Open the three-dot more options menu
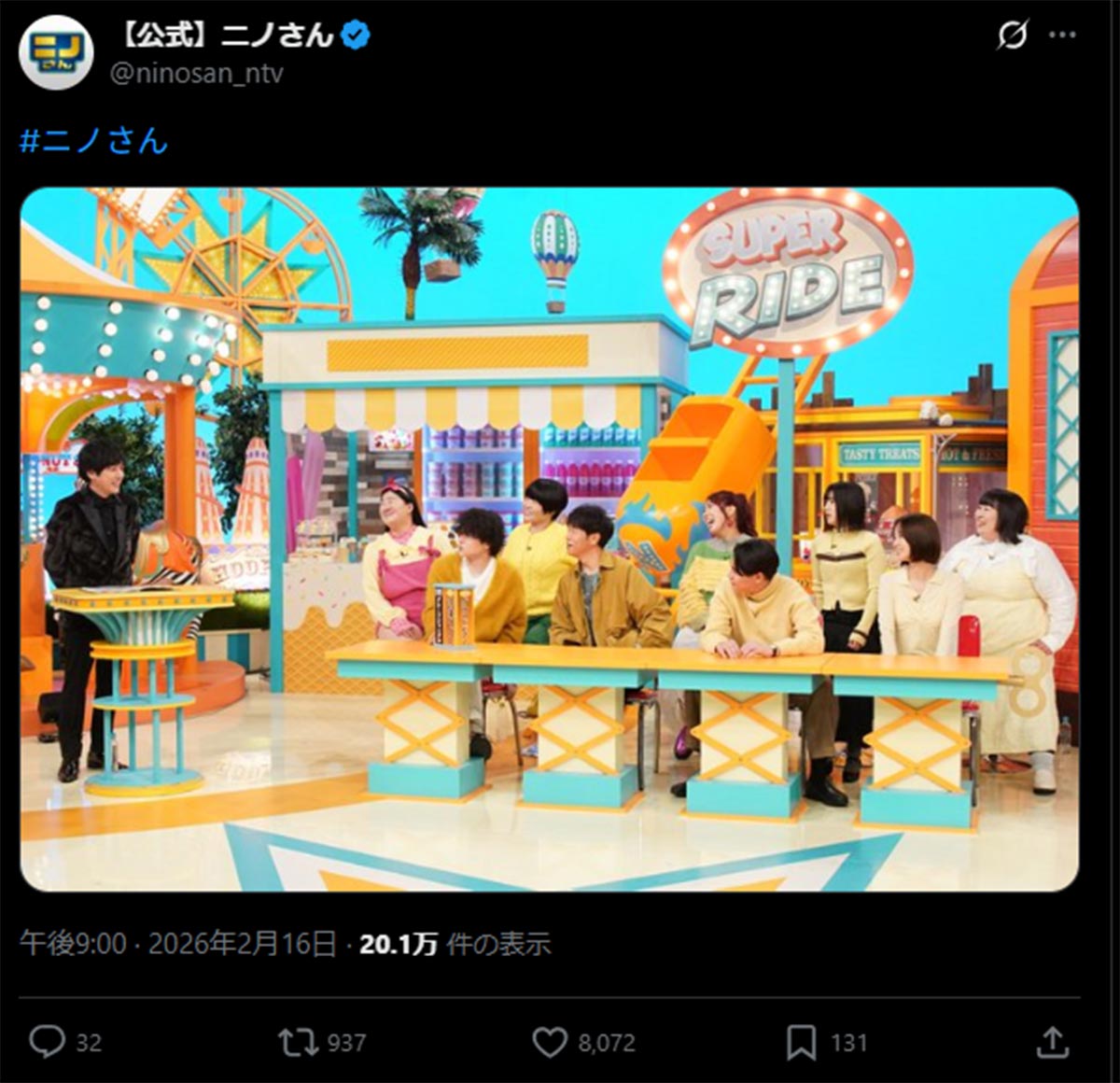Viewport: 1120px width, 1083px height. tap(1063, 35)
